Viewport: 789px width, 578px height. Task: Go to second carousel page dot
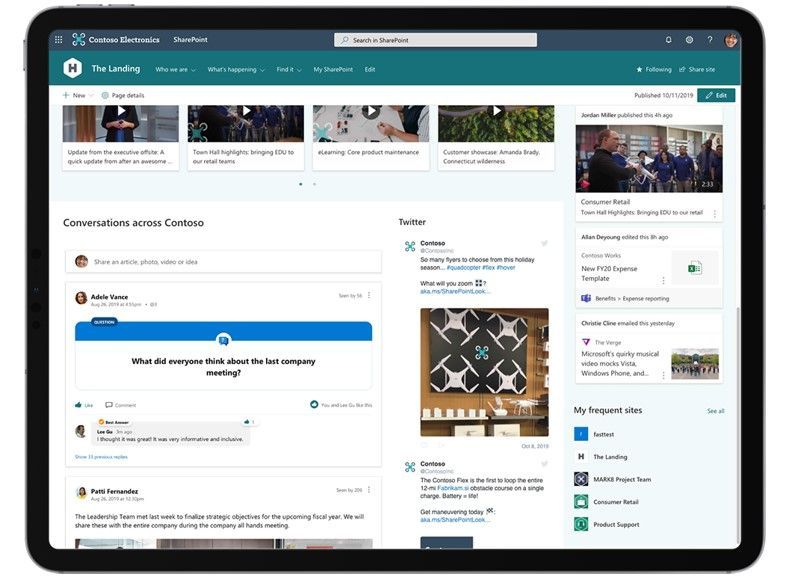(x=314, y=184)
